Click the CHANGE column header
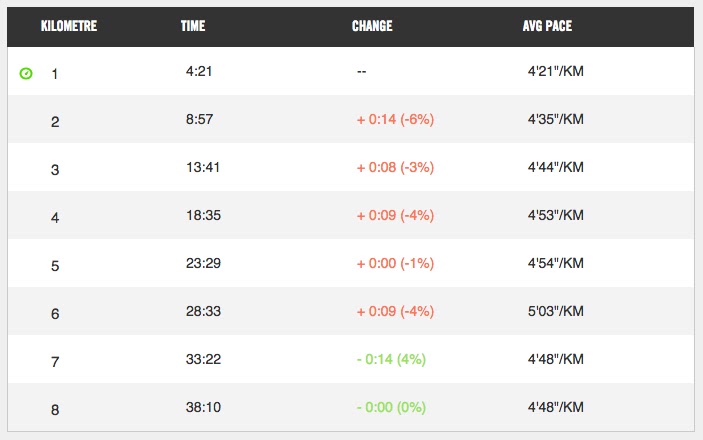Screen dimensions: 703x440 [372, 26]
